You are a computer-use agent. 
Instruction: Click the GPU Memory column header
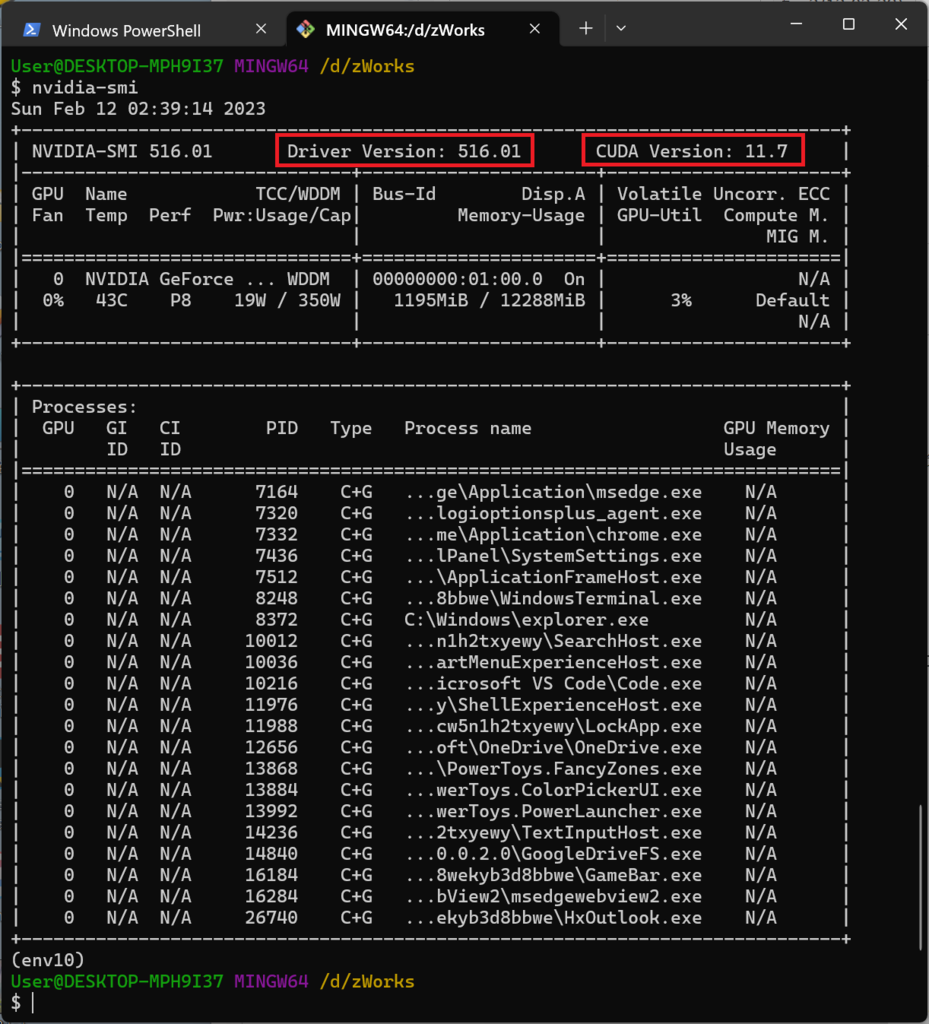tap(776, 428)
